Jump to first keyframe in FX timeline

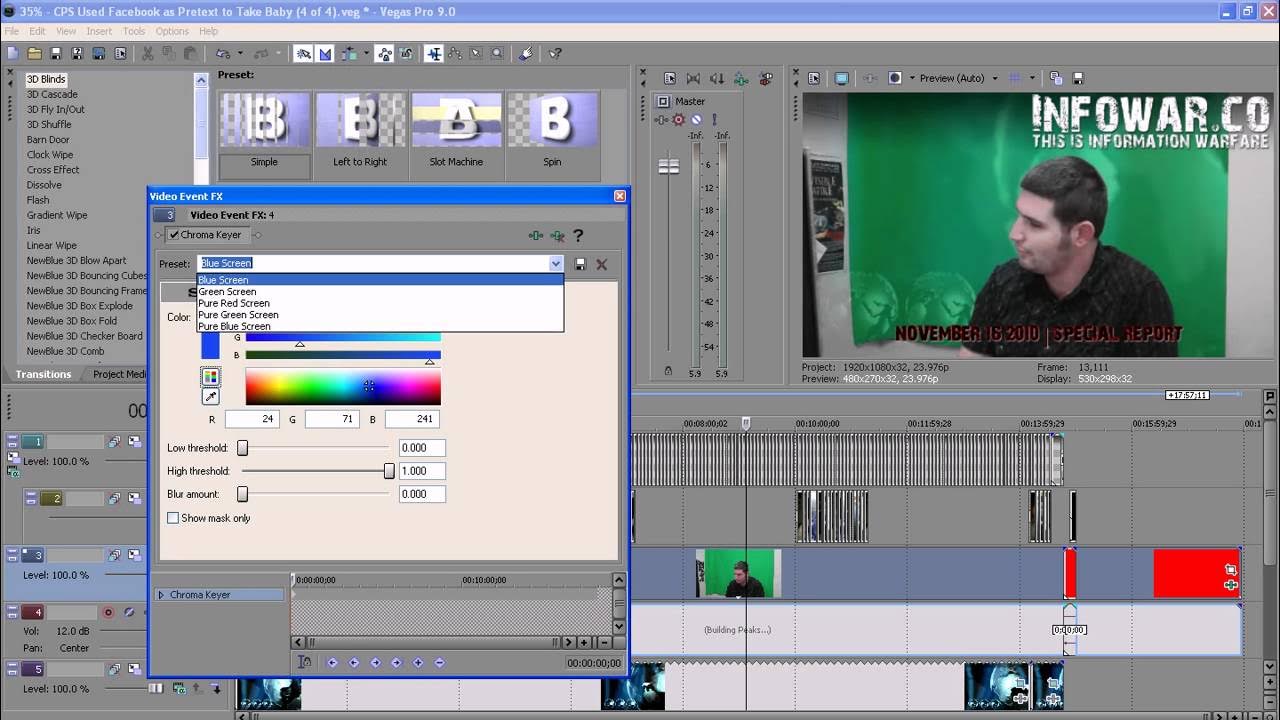click(x=332, y=662)
